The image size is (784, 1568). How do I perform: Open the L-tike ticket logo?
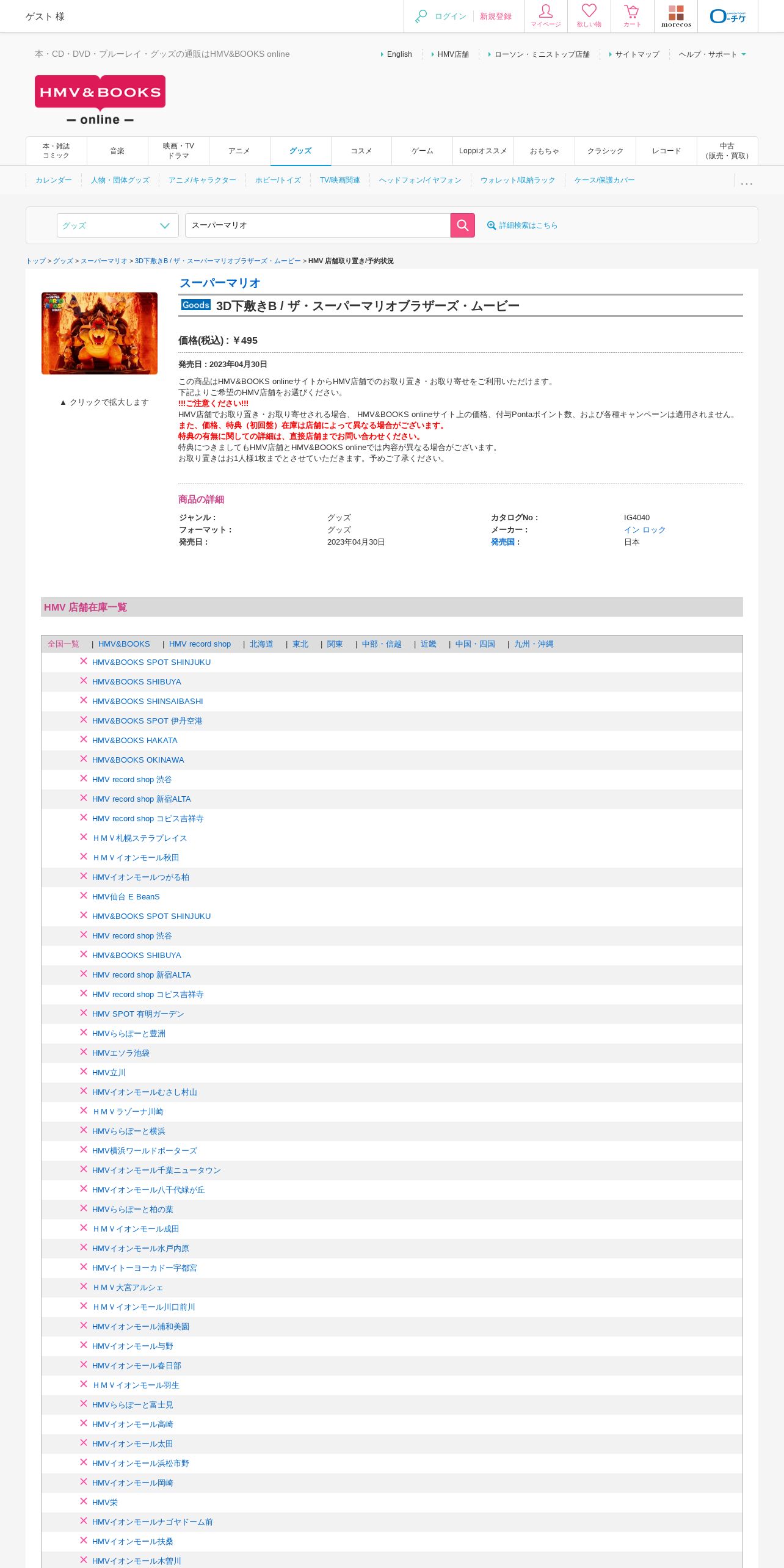point(727,16)
